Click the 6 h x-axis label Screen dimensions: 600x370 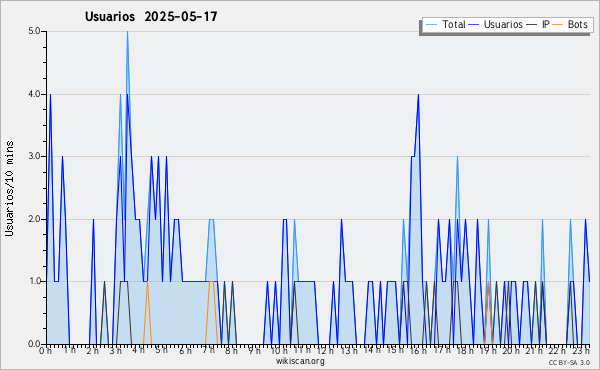(x=185, y=351)
